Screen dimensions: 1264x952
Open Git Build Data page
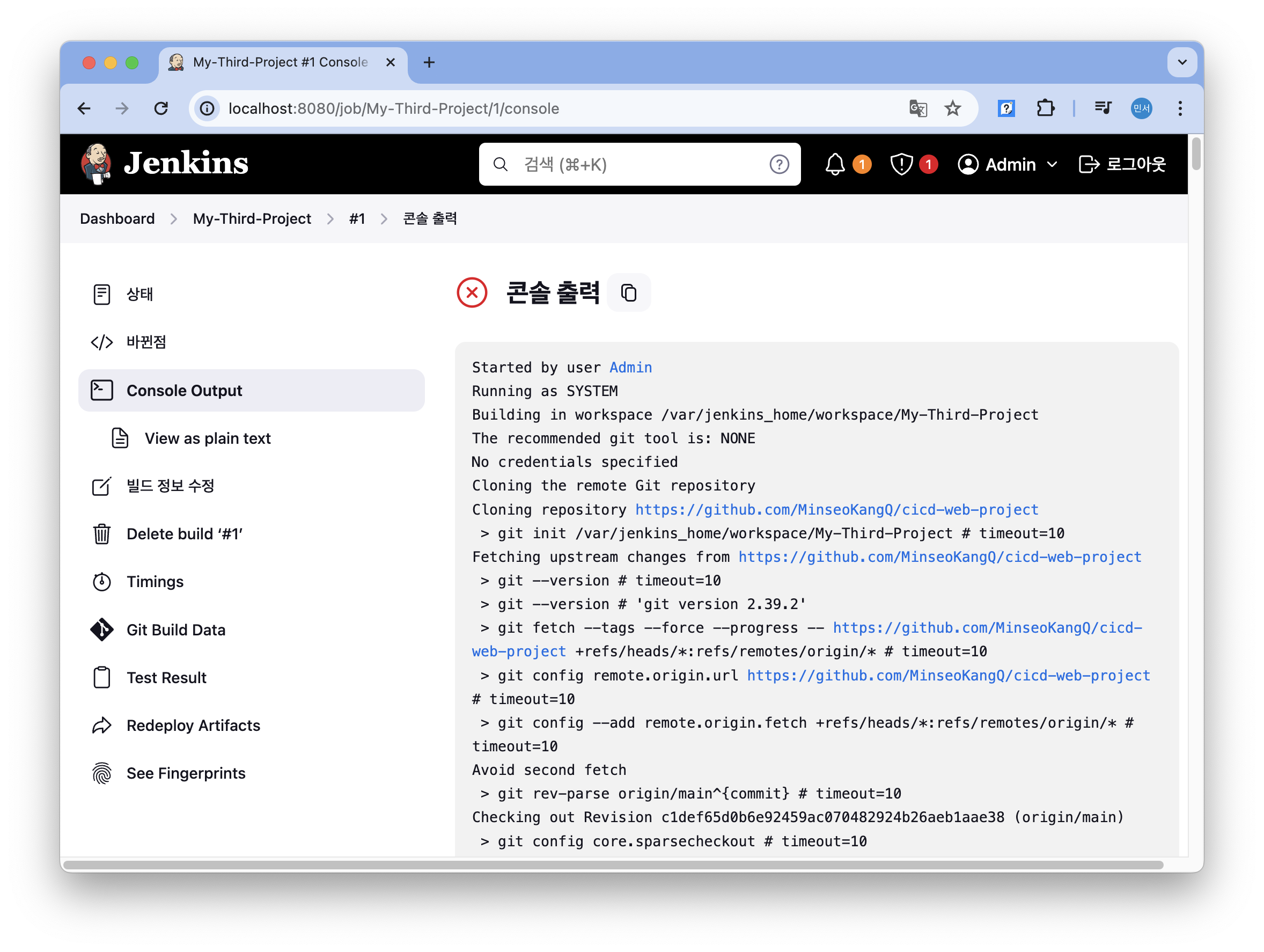(175, 629)
